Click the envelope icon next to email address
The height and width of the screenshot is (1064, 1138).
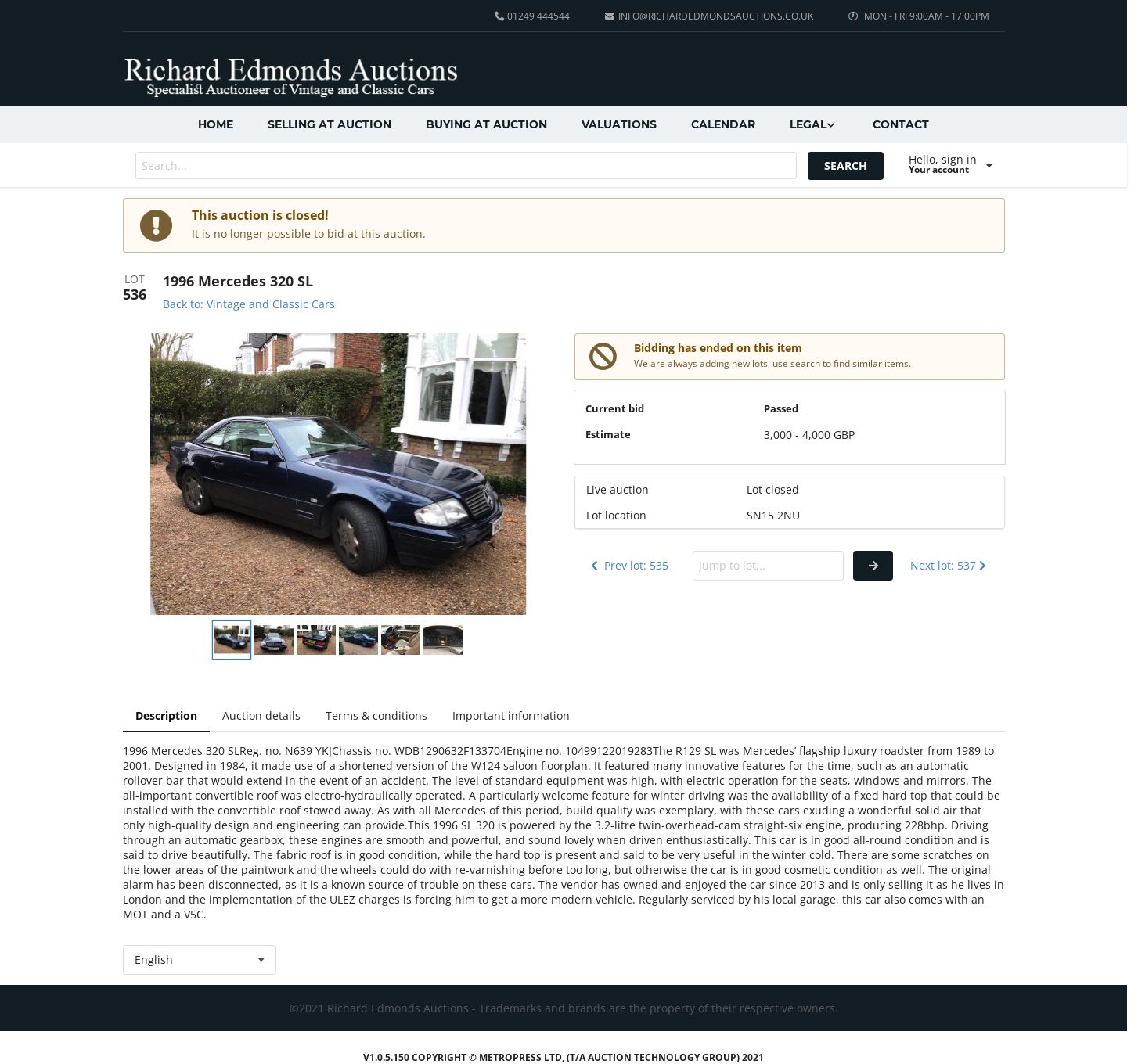point(609,16)
